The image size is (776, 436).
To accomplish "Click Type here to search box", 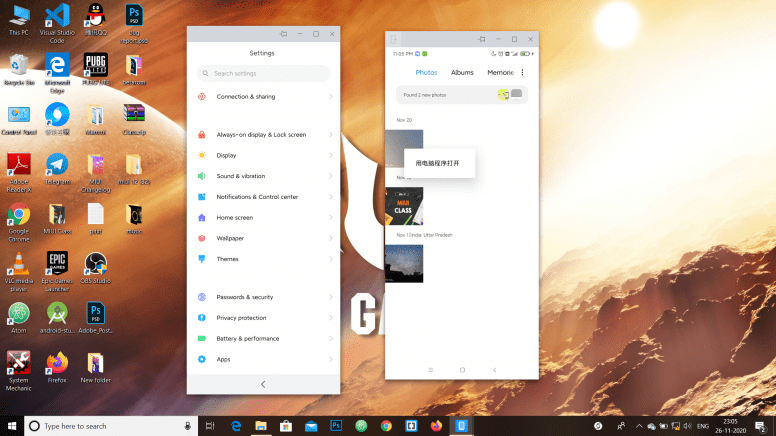I will [x=111, y=426].
